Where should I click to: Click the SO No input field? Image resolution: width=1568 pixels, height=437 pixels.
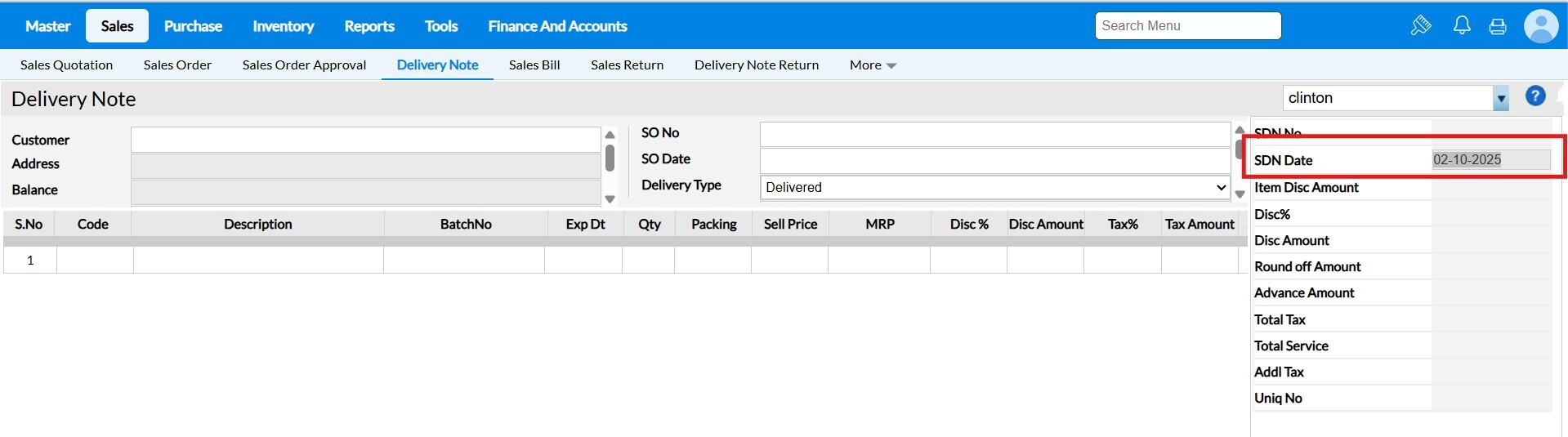(x=994, y=134)
